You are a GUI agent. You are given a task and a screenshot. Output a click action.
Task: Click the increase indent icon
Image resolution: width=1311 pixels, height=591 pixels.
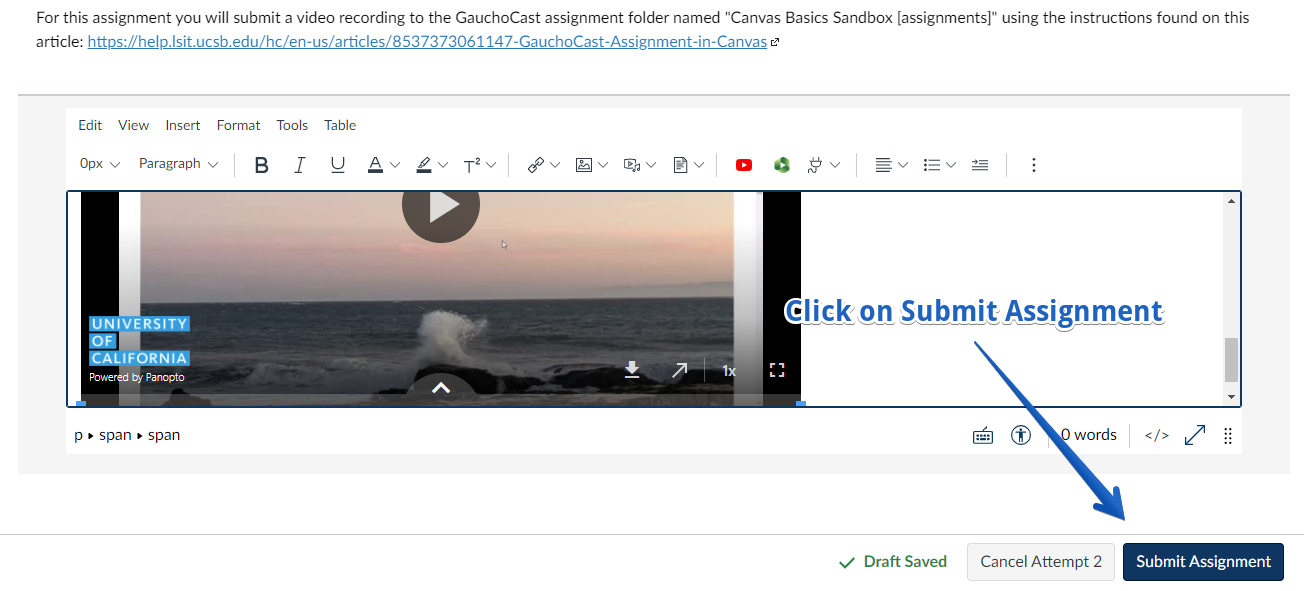pyautogui.click(x=980, y=165)
